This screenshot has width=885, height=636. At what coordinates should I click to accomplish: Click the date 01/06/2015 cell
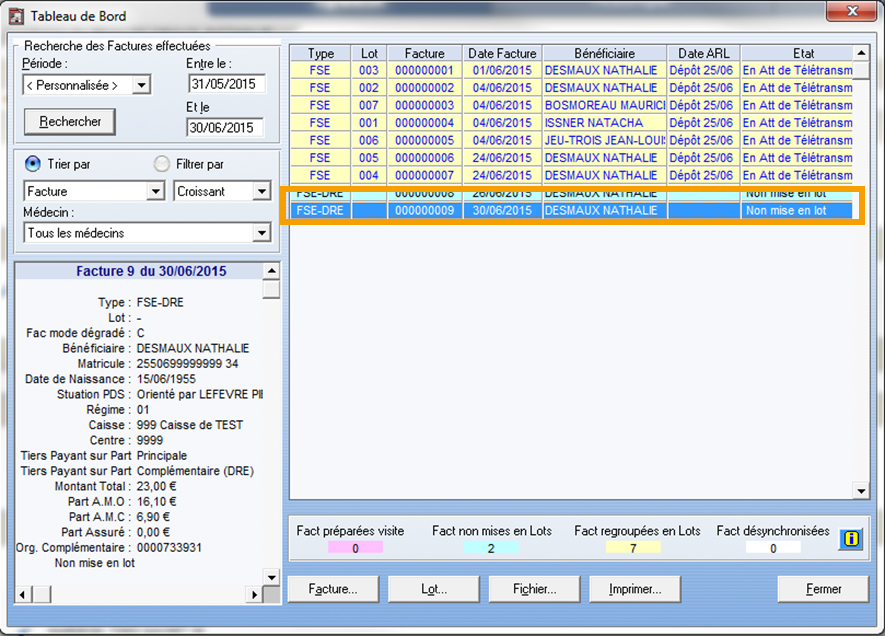502,71
